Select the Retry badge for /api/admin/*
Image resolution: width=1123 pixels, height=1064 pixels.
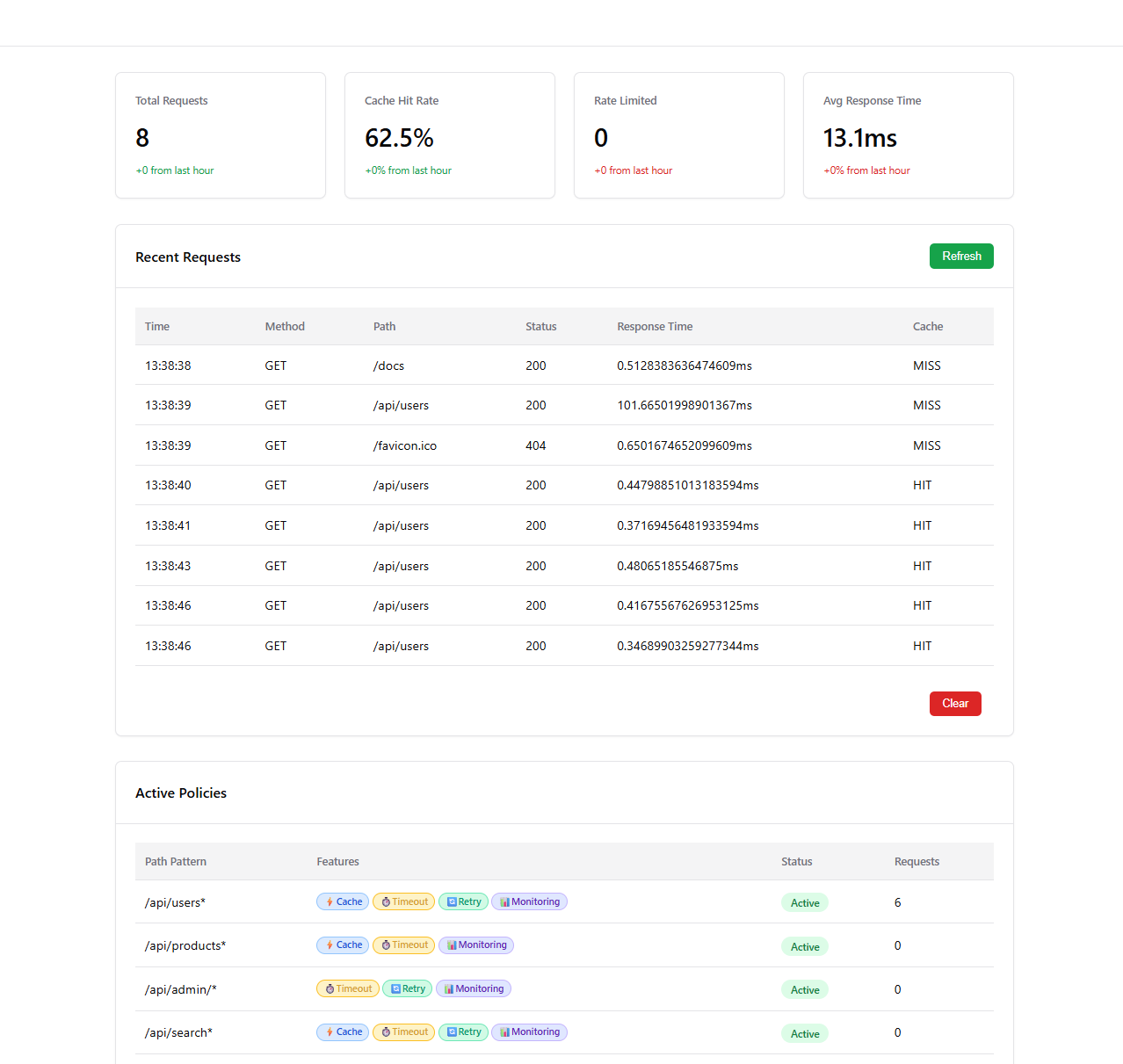408,988
